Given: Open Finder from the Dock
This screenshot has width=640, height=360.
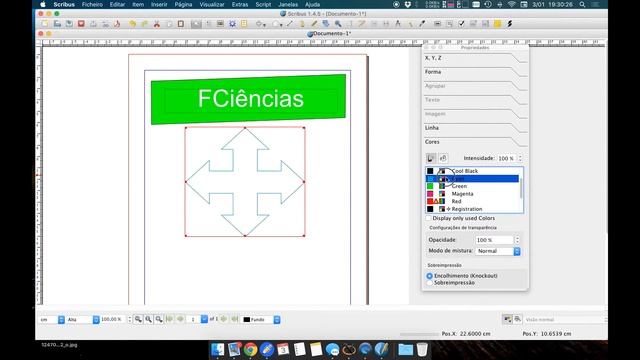Looking at the screenshot, I should (x=218, y=350).
